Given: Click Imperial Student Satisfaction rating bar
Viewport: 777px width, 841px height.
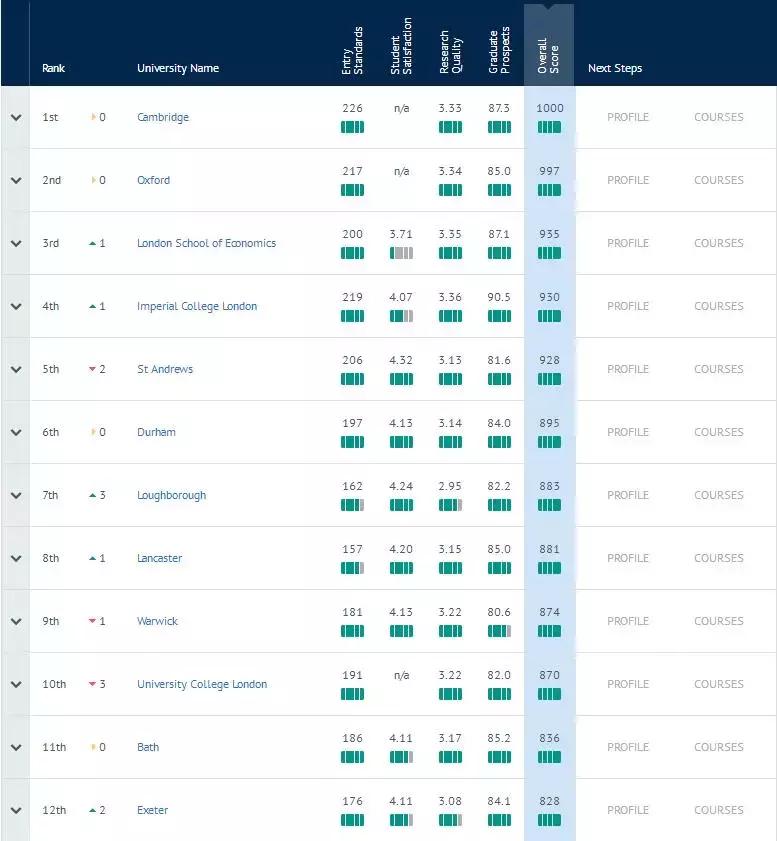Looking at the screenshot, I should coord(401,316).
